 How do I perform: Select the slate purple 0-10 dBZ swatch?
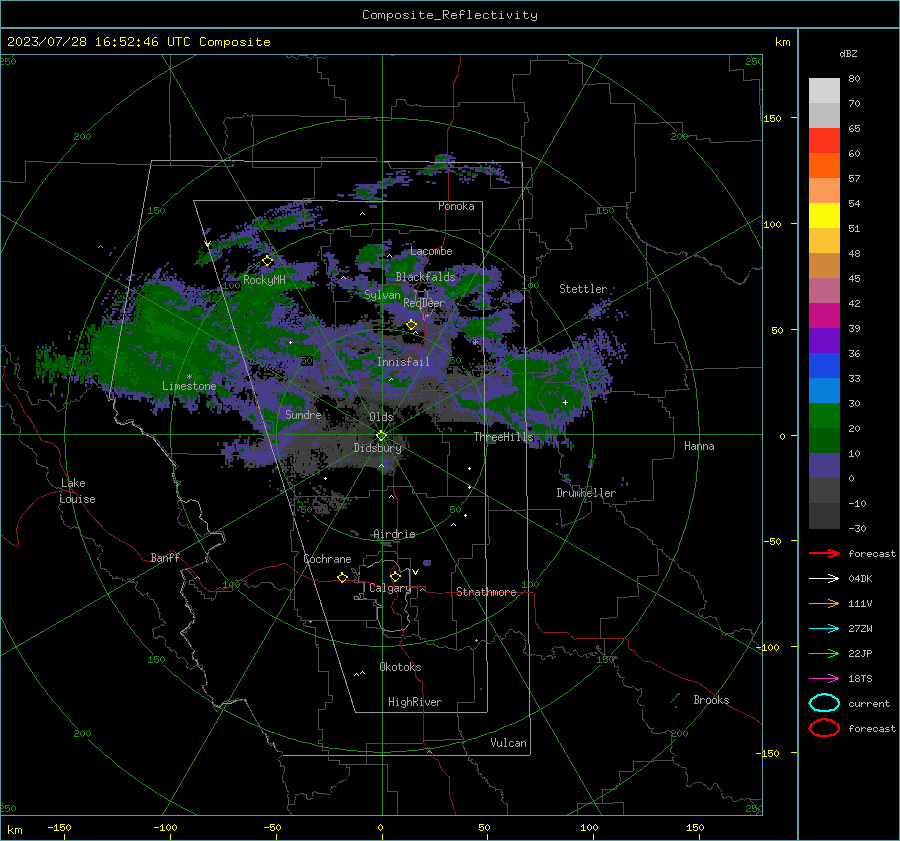824,466
